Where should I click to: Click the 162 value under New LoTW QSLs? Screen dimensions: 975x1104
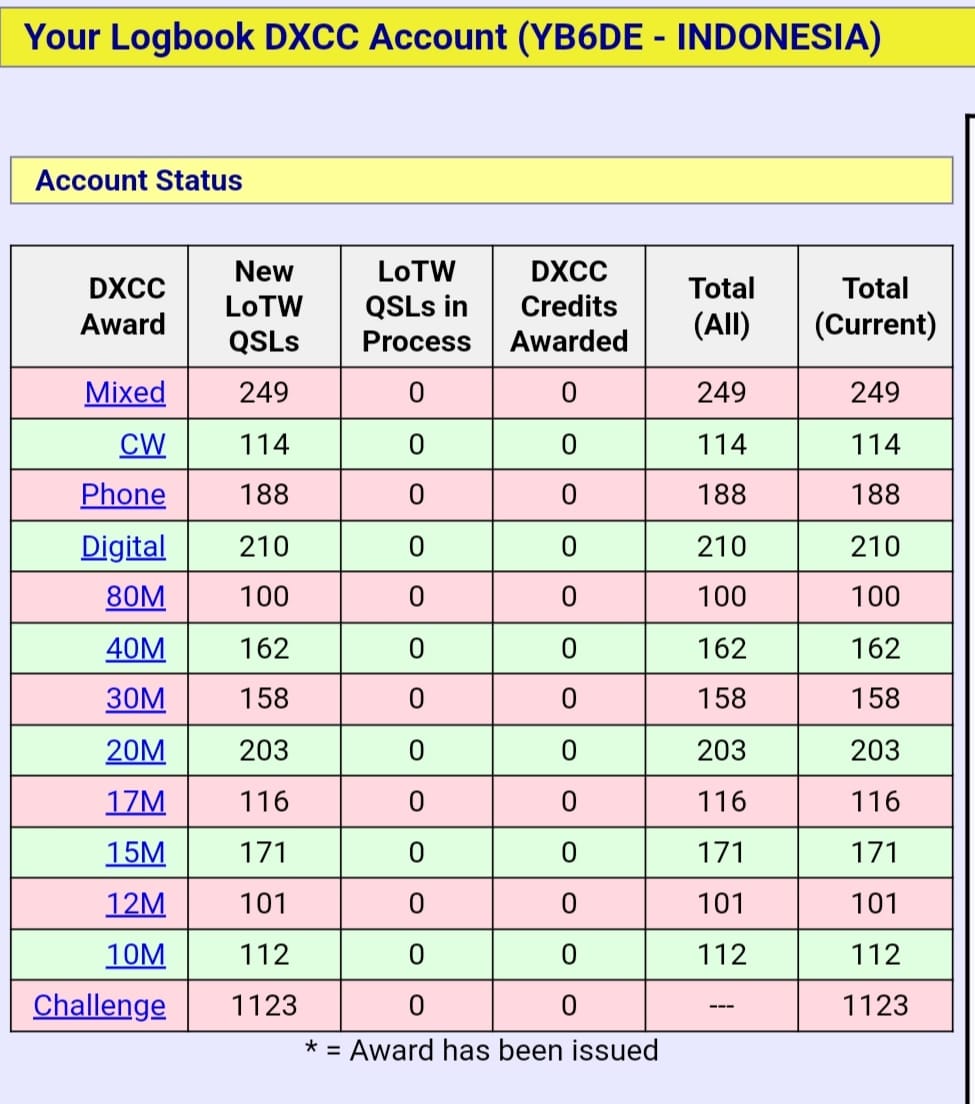pos(264,648)
